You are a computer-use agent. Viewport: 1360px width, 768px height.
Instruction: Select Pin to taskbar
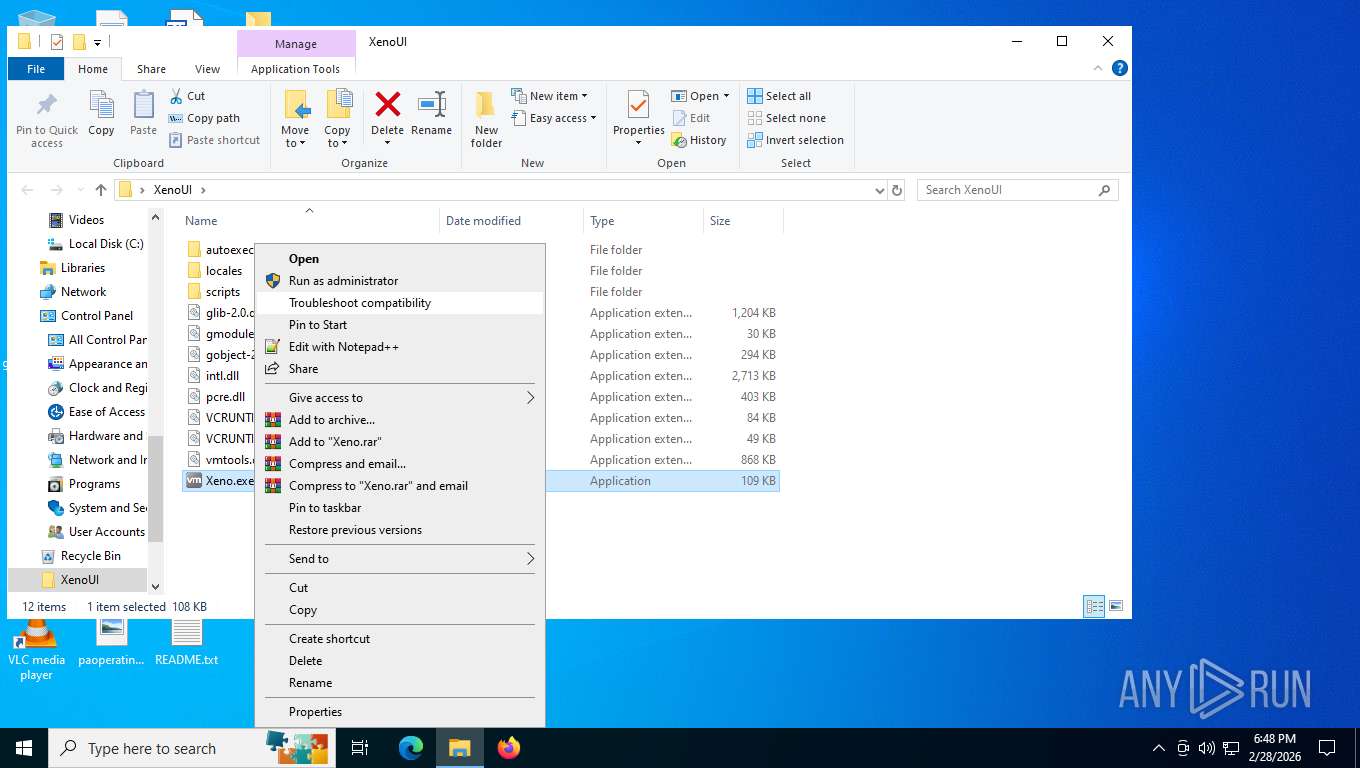(x=399, y=508)
